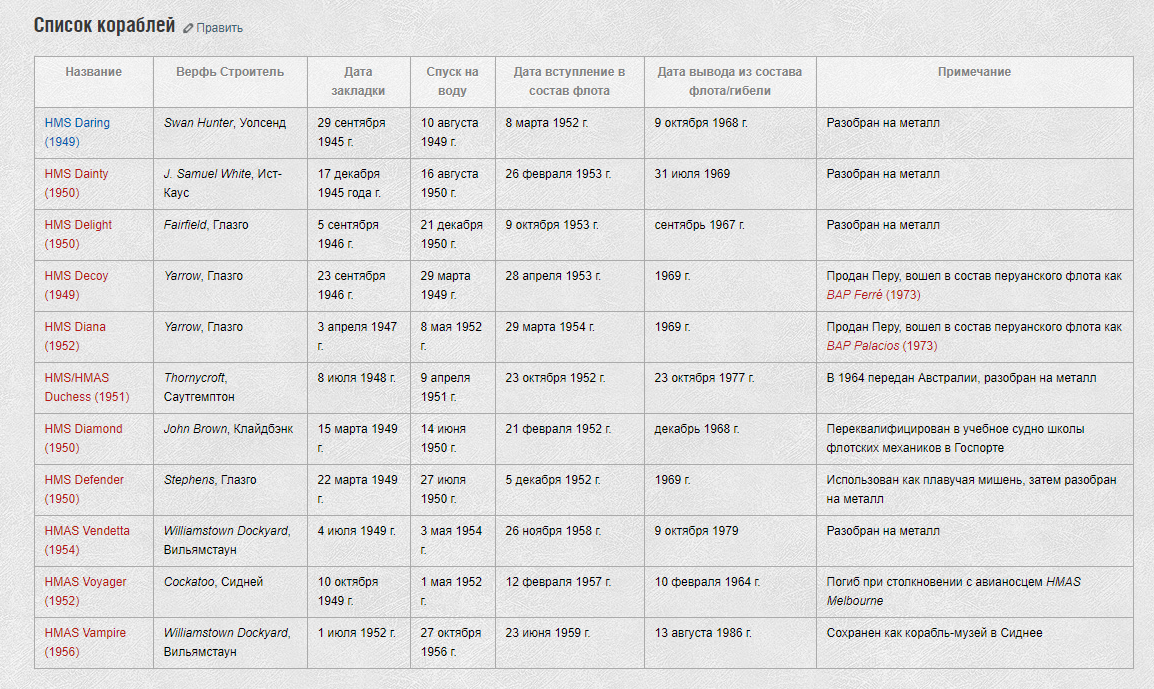Click the 27 октября 1956 г. launch cell

click(453, 642)
